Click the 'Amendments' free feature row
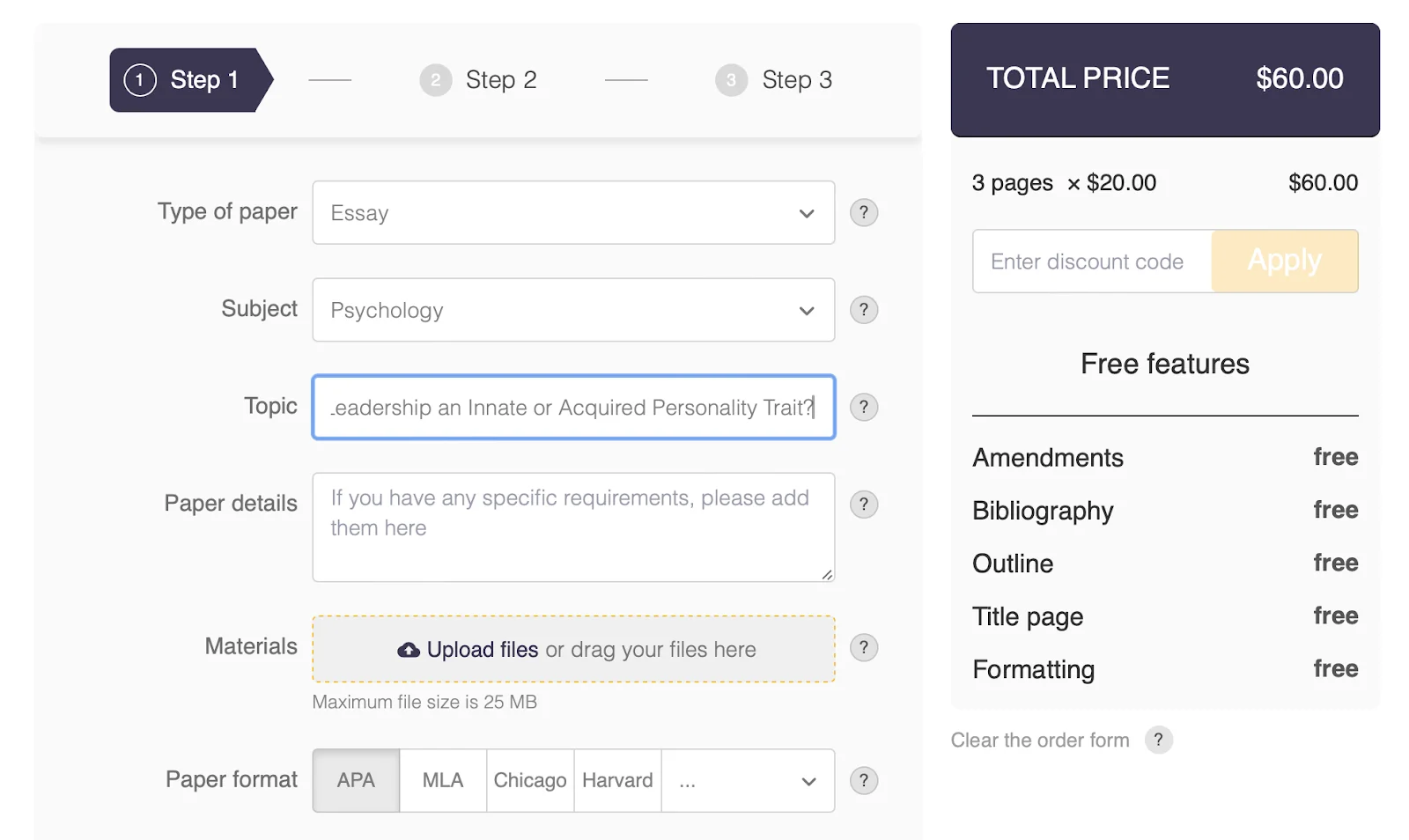Screen dimensions: 1409x840 [x=1165, y=458]
